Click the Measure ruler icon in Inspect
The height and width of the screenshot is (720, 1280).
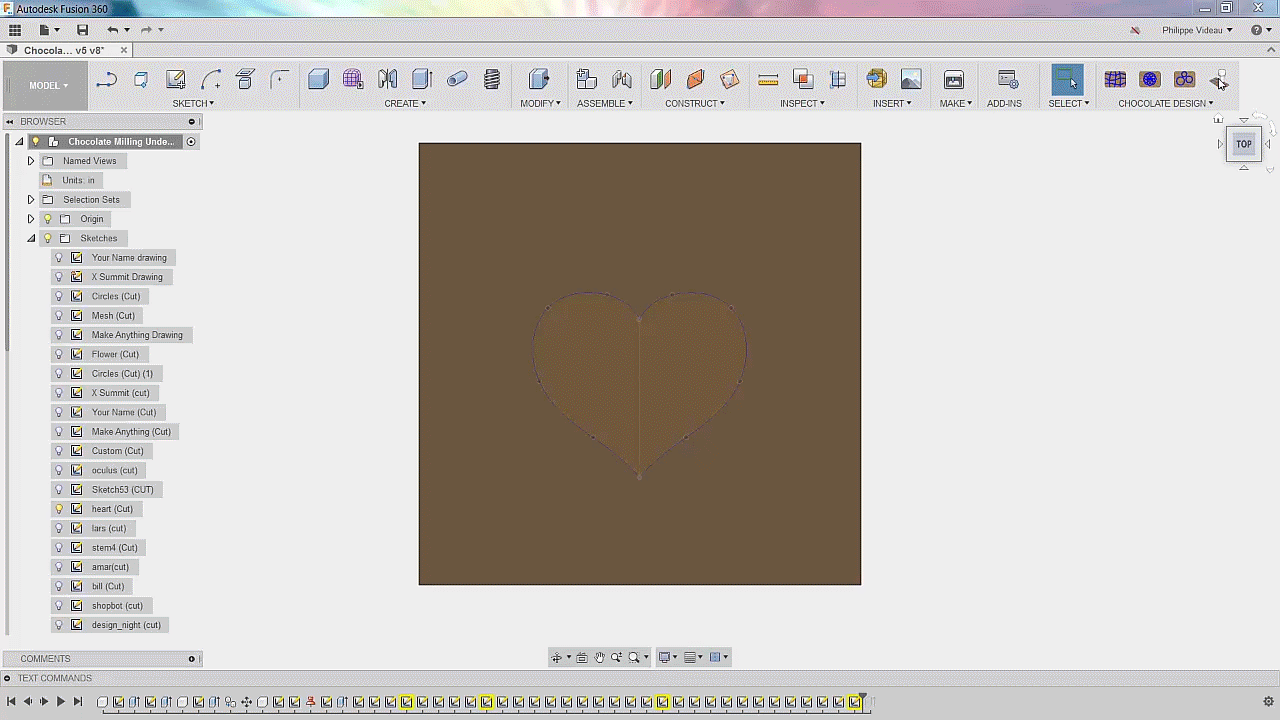coord(768,80)
